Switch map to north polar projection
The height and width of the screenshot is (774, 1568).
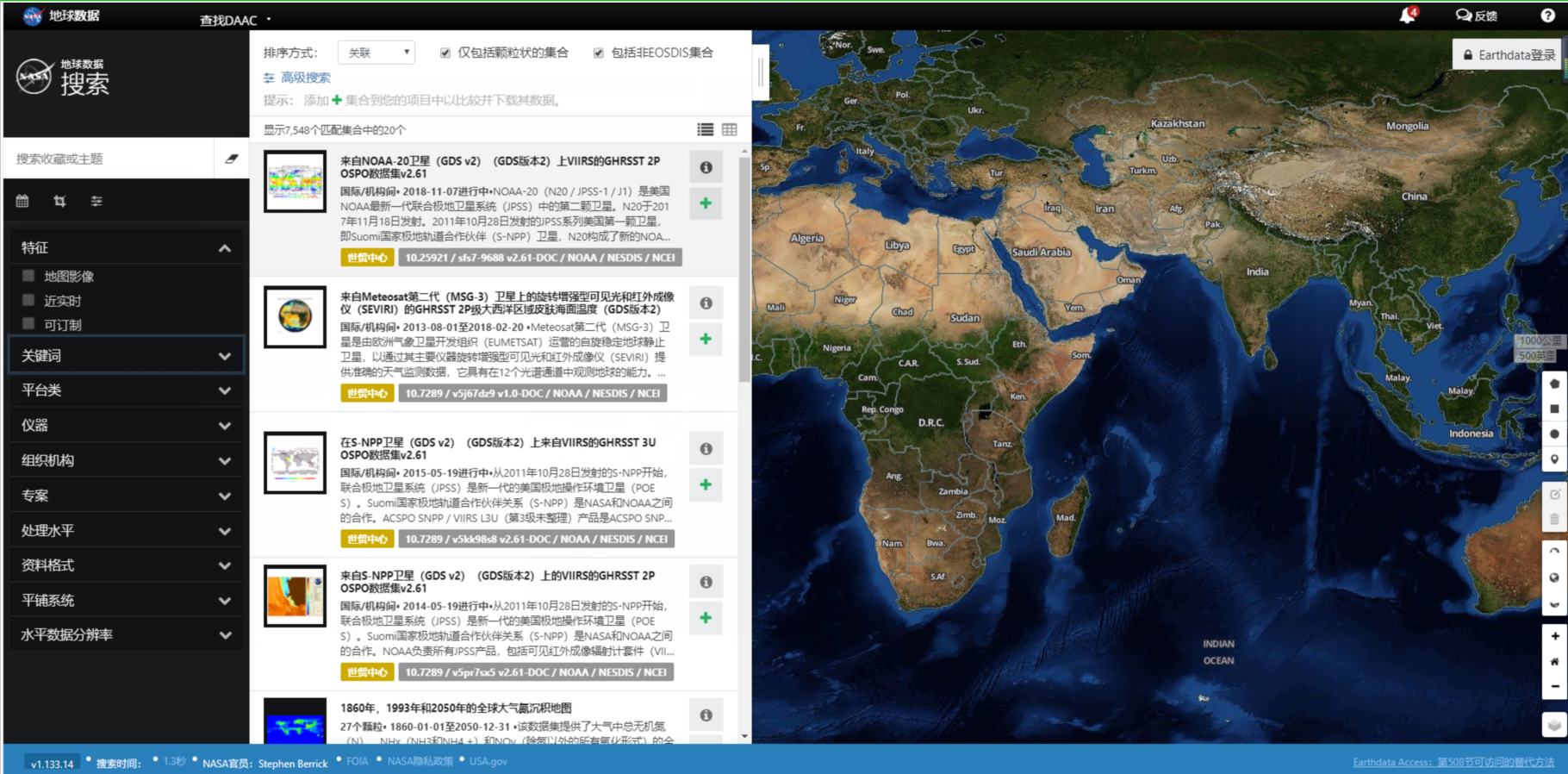coord(1554,552)
